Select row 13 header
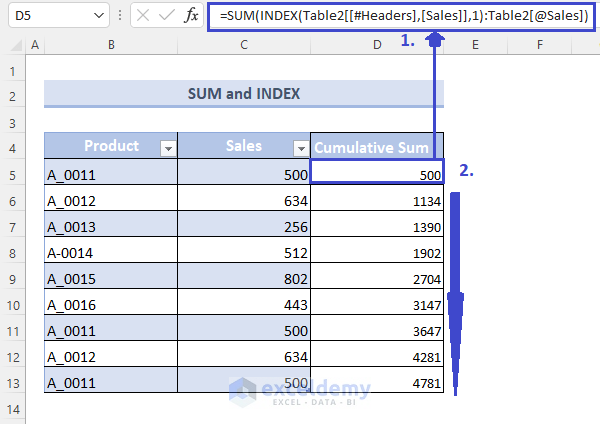The image size is (600, 424). (13, 381)
